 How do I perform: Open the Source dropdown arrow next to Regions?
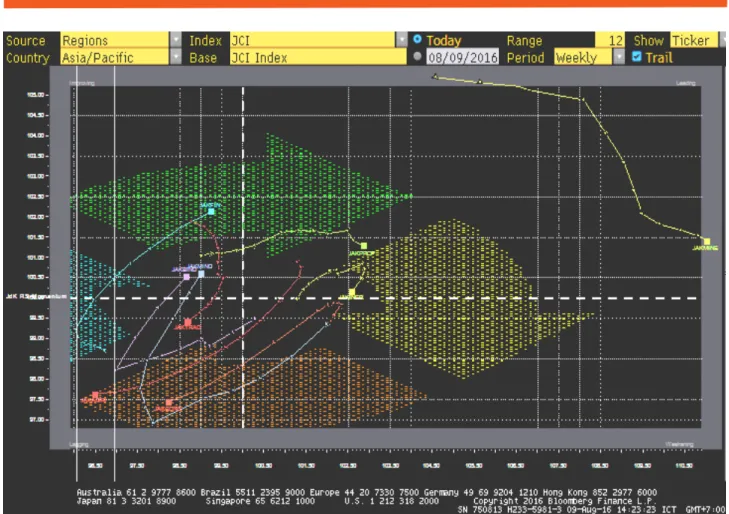[x=176, y=40]
